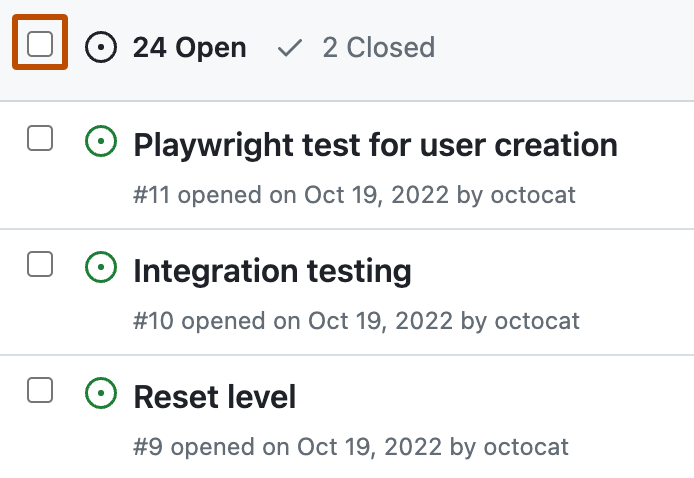The width and height of the screenshot is (694, 478).
Task: Open the Playwright test for user creation issue
Action: (x=375, y=145)
